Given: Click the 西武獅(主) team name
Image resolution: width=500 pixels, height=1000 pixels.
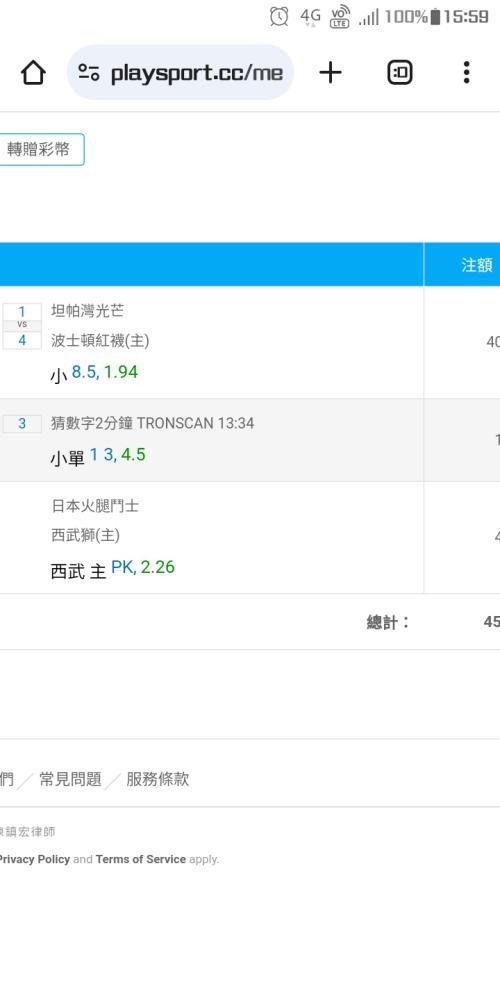Looking at the screenshot, I should 85,535.
